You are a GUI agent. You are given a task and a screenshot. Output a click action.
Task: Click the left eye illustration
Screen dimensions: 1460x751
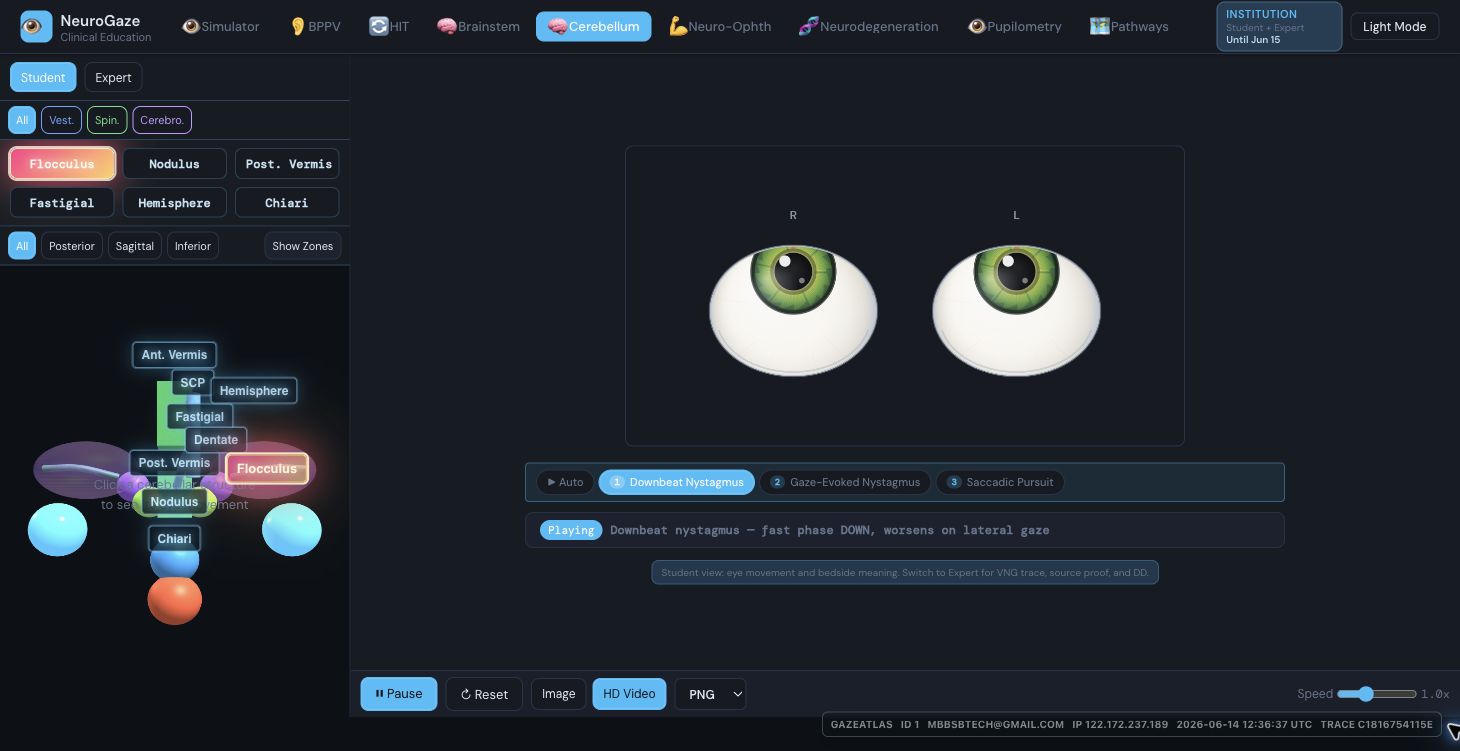[x=1016, y=311]
